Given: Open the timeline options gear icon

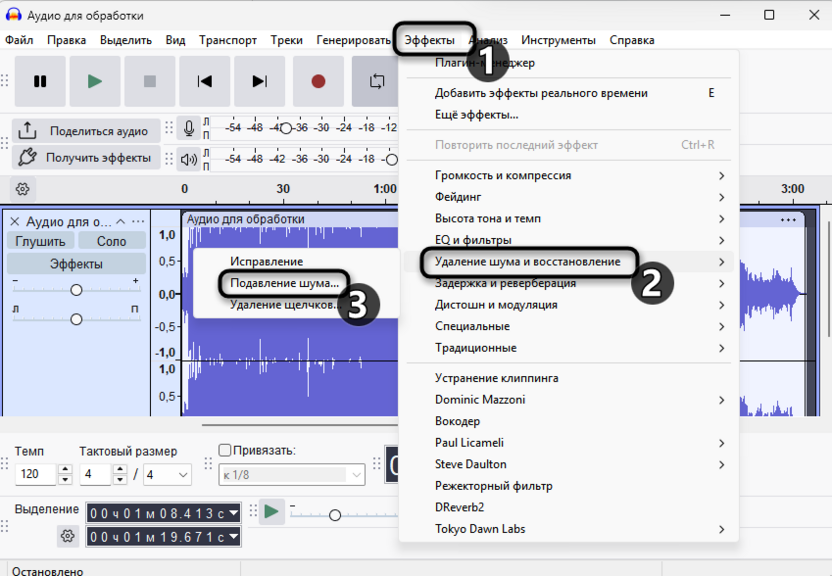Looking at the screenshot, I should click(x=23, y=189).
